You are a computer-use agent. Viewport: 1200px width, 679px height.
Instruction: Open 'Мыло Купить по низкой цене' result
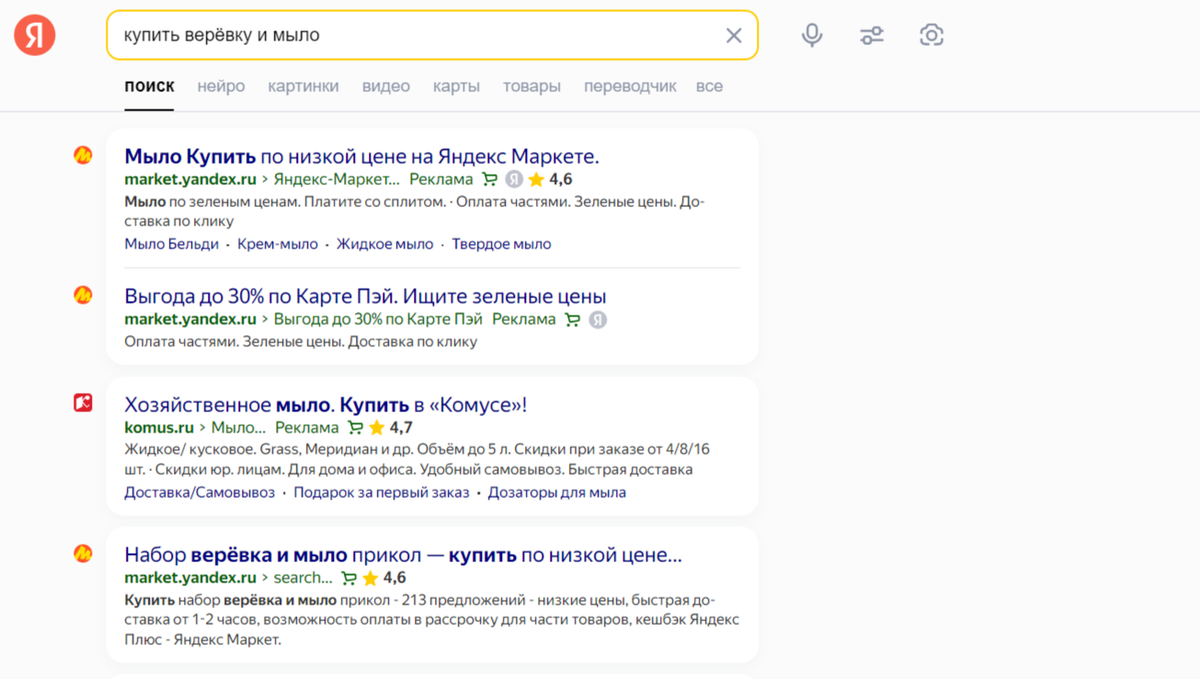tap(362, 156)
